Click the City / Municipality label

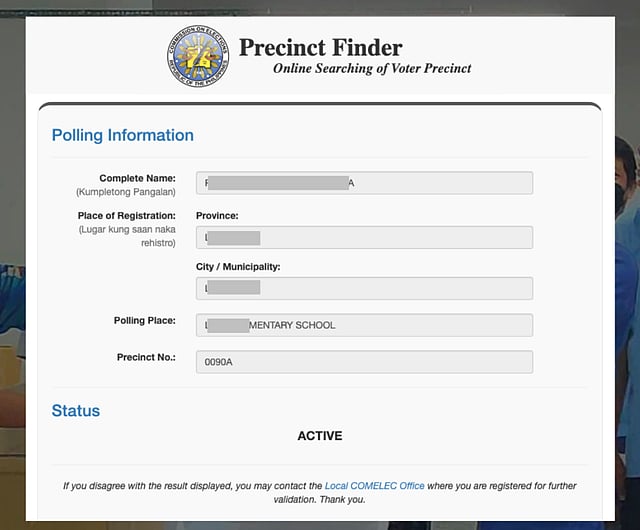click(238, 267)
